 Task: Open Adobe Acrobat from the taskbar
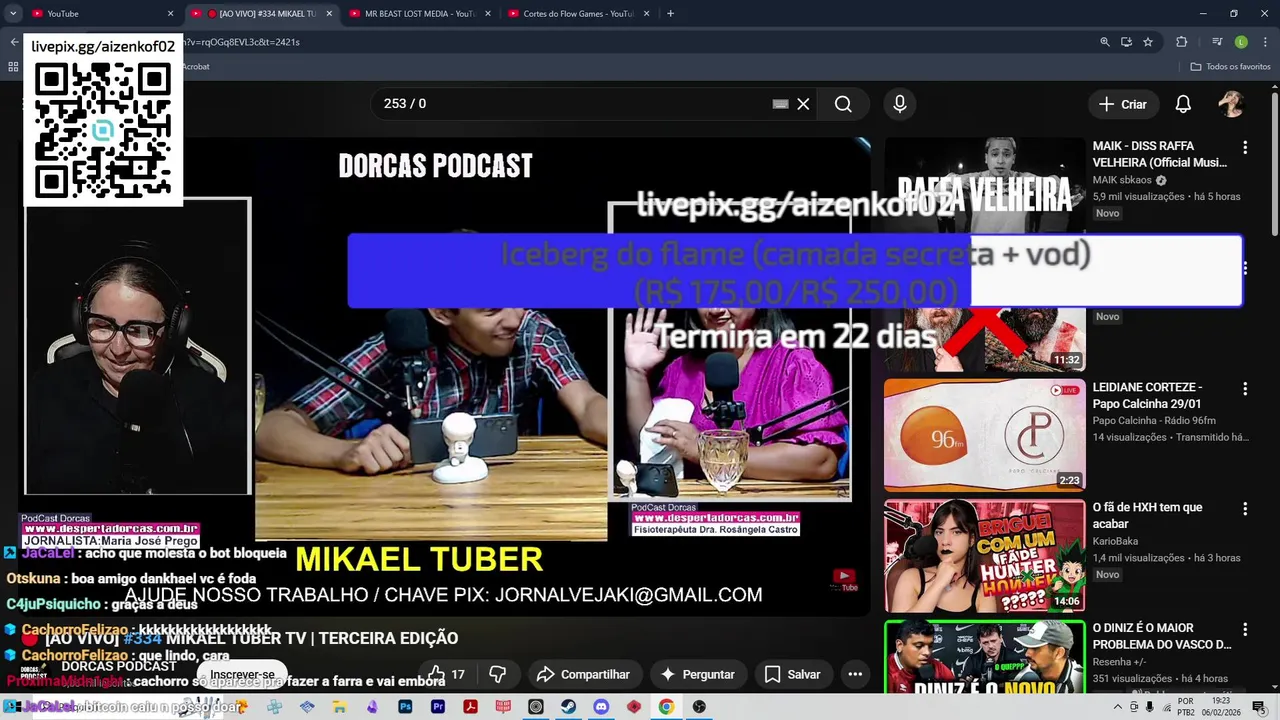[470, 707]
